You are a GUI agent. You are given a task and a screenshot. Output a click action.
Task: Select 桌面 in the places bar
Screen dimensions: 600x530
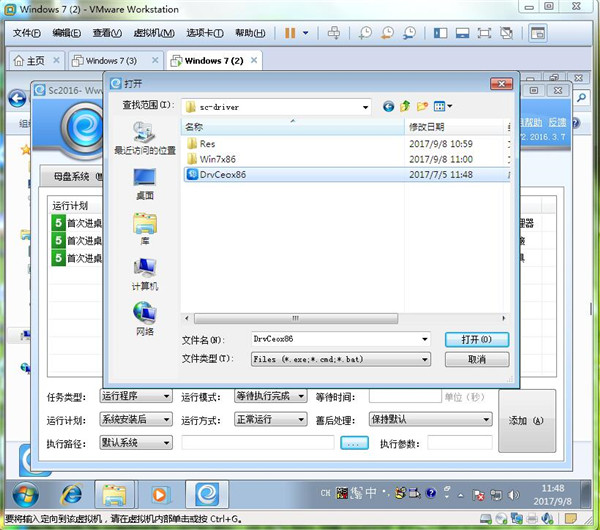pos(145,184)
